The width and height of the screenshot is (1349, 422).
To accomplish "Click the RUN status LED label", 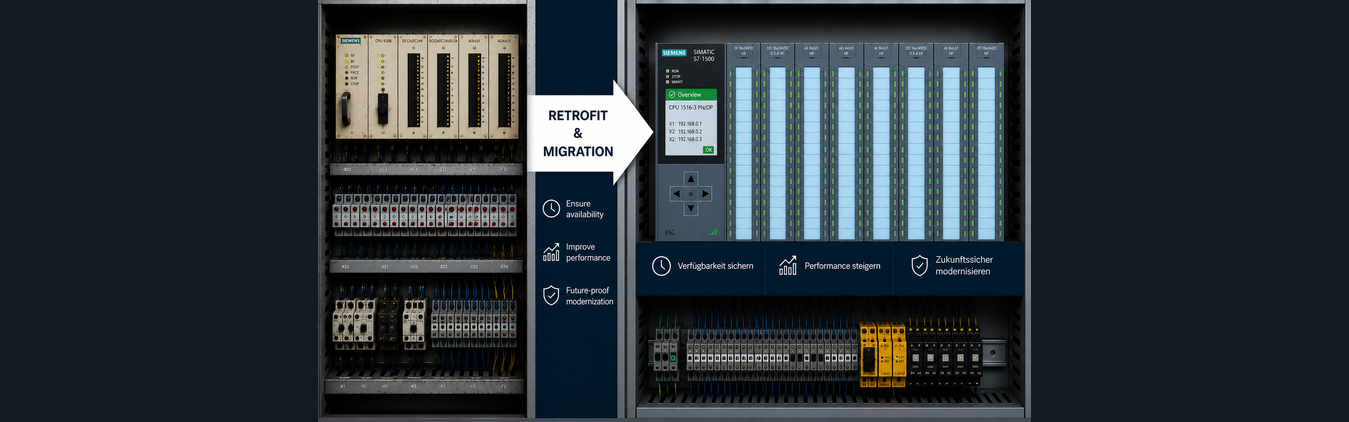I will (673, 70).
